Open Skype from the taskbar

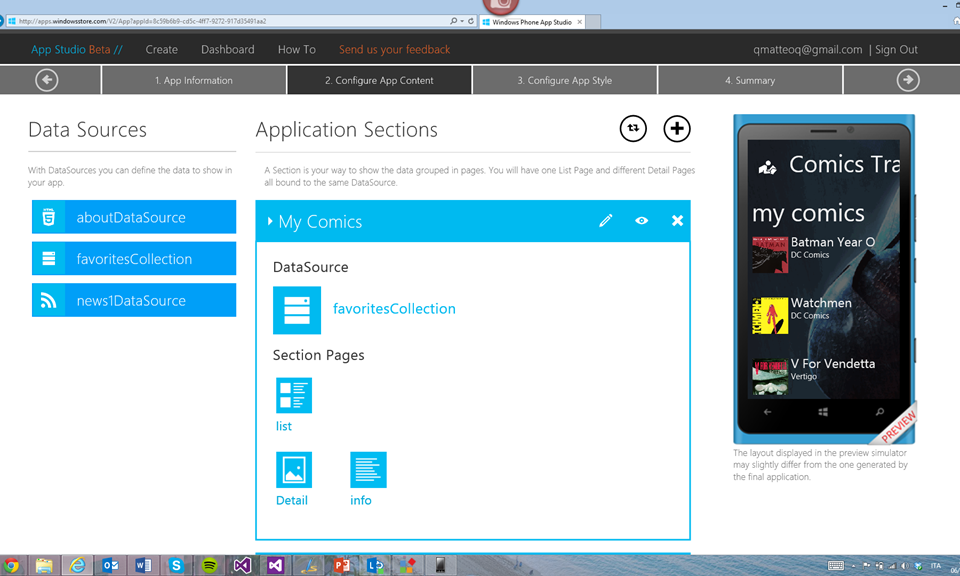(x=176, y=565)
